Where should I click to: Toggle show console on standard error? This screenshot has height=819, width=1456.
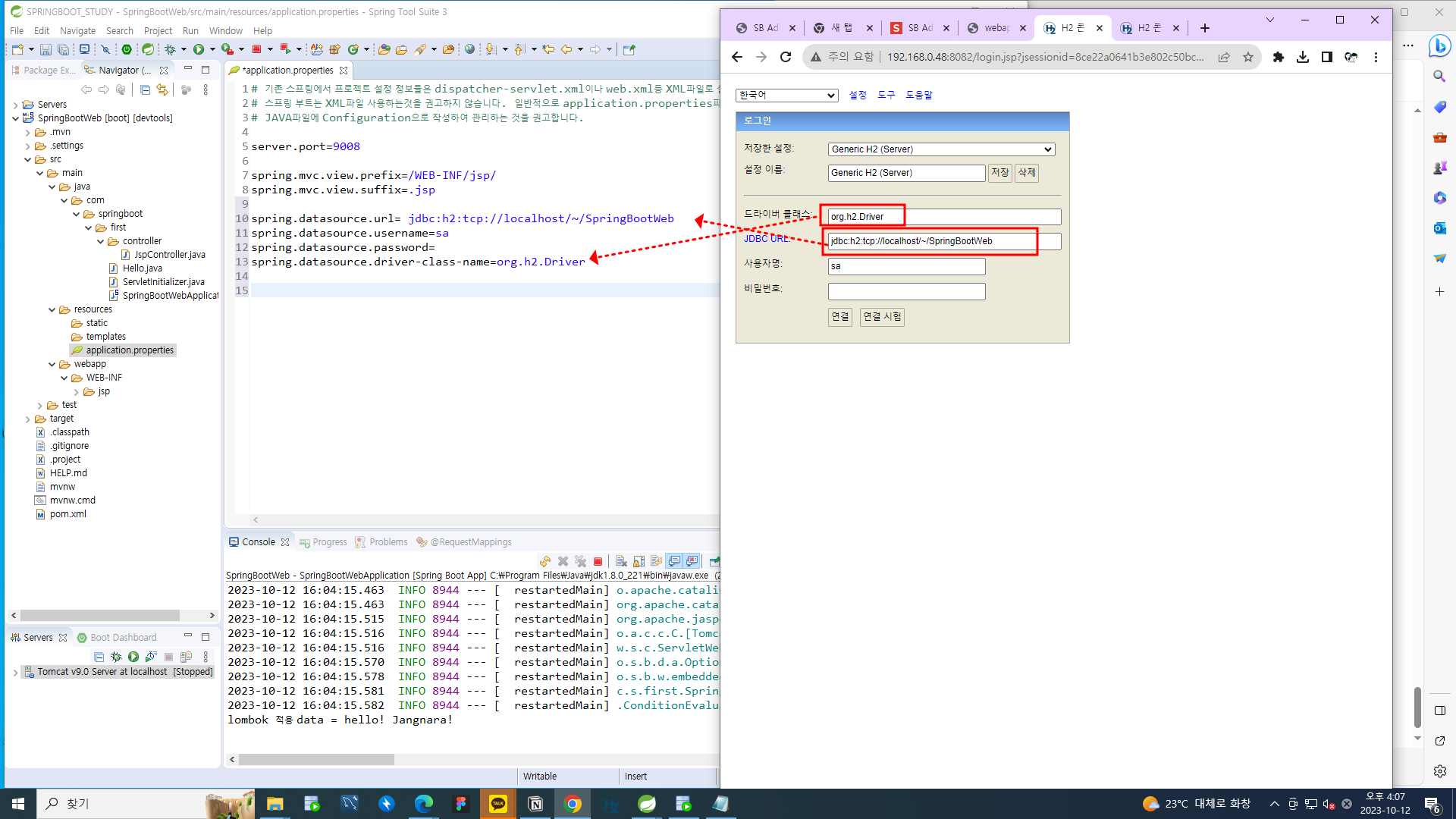[692, 561]
